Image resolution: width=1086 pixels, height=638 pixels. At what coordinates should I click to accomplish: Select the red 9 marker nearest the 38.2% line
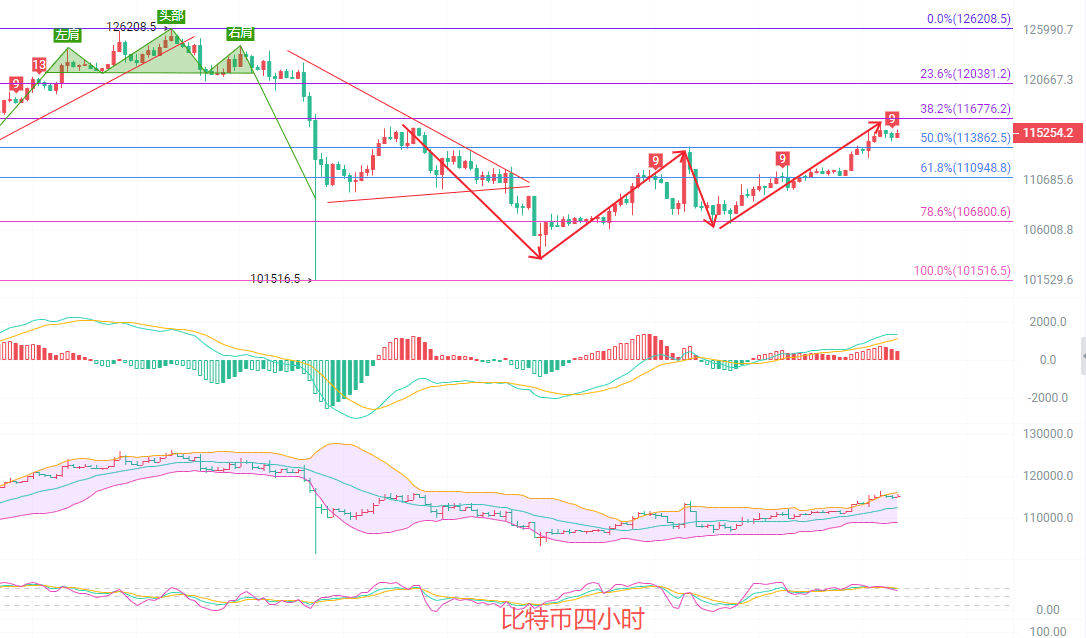(892, 119)
